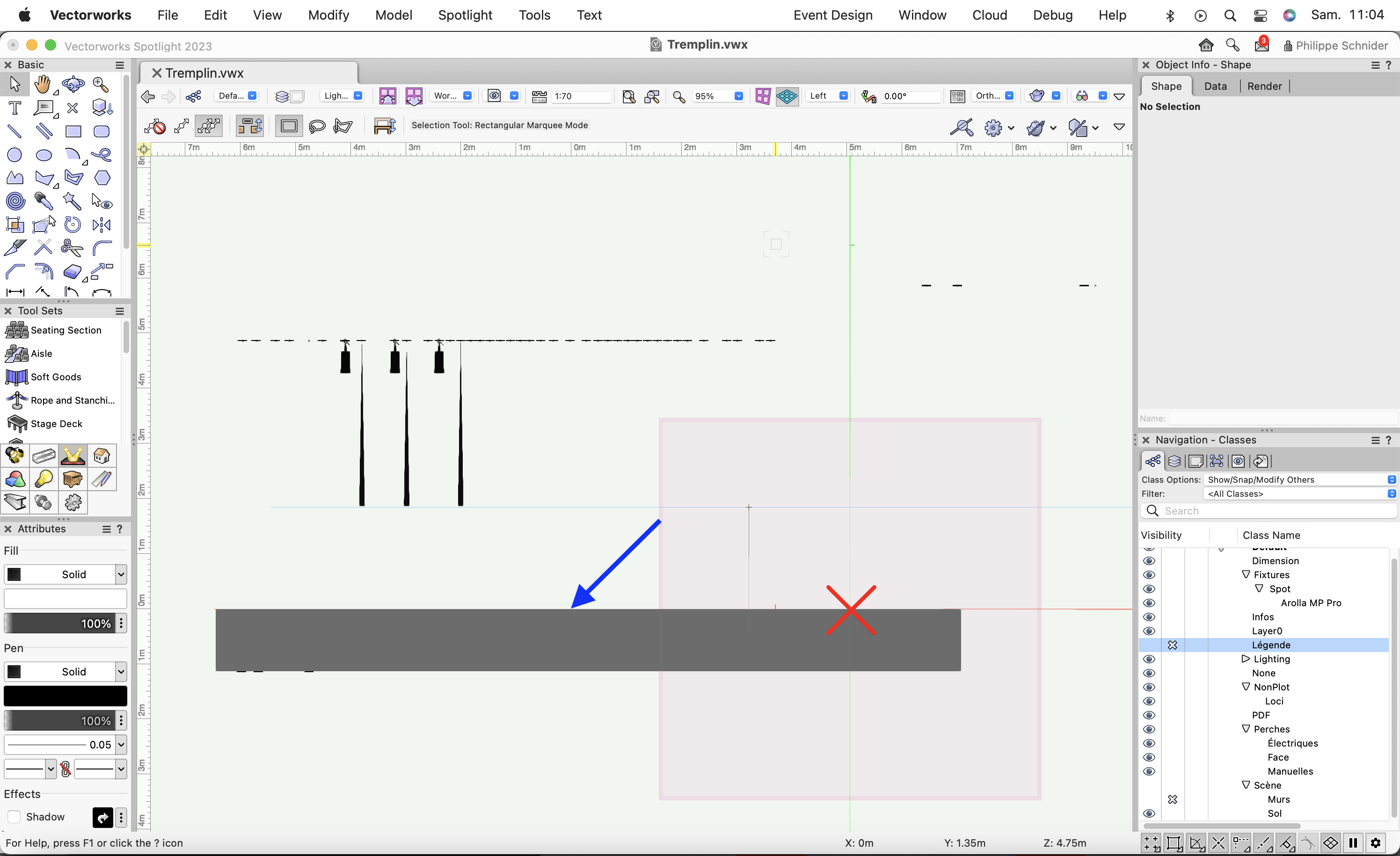This screenshot has height=856, width=1400.
Task: Activate the Flyover rotation tool
Action: [x=72, y=84]
